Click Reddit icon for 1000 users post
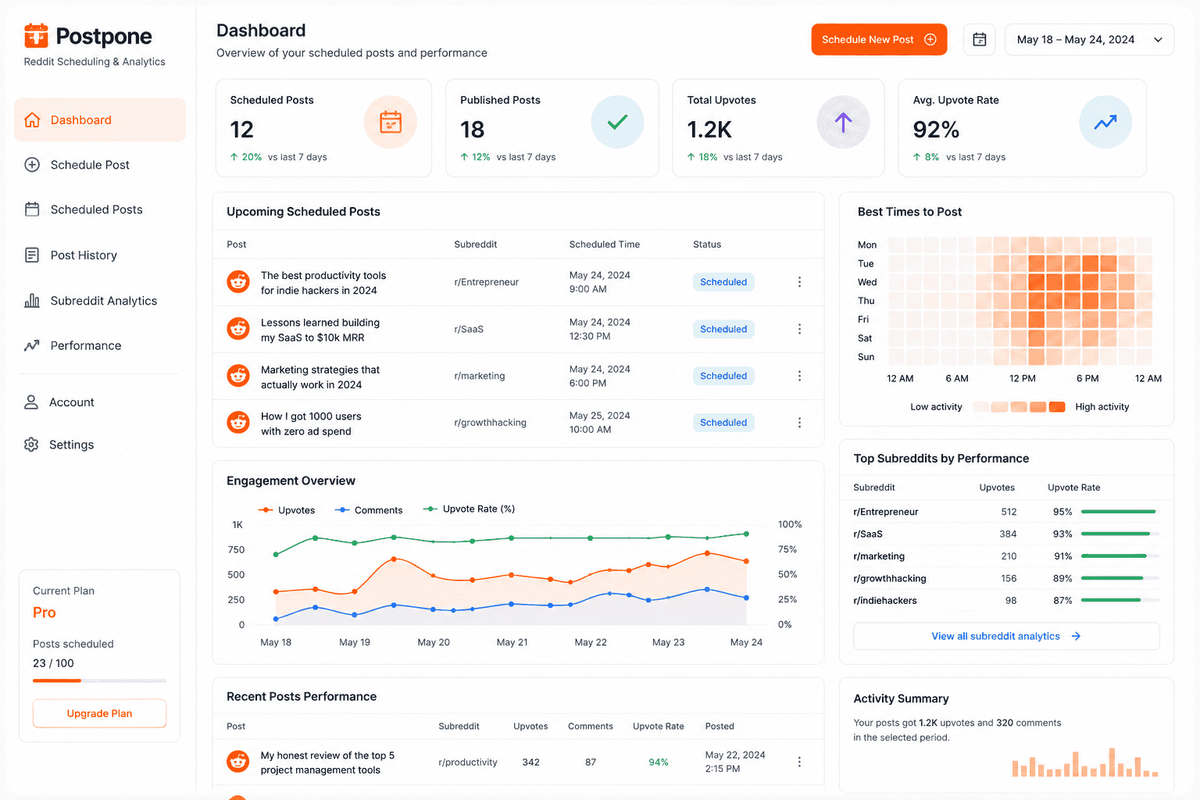This screenshot has height=800, width=1200. coord(238,422)
